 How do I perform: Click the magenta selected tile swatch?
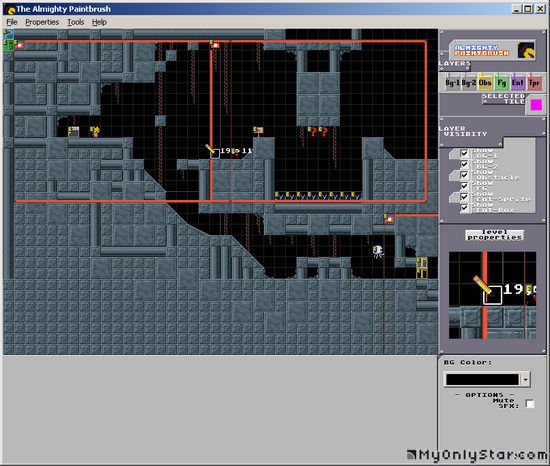(x=536, y=105)
